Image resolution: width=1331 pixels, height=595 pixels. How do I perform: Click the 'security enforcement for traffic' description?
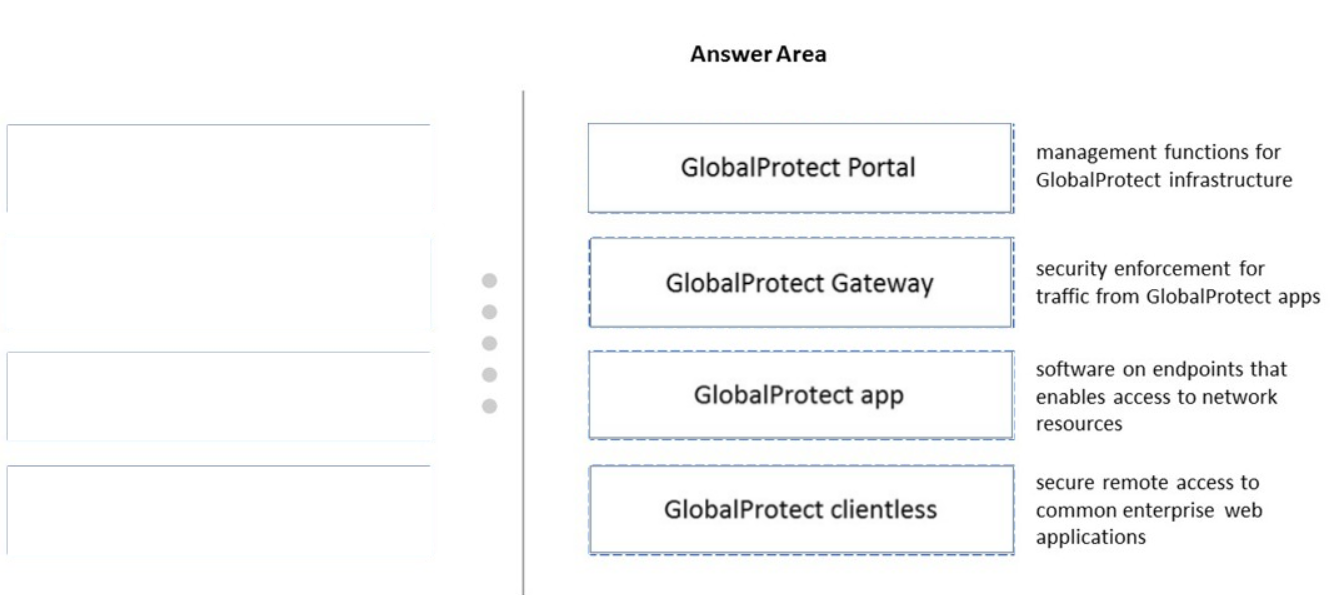[1178, 283]
